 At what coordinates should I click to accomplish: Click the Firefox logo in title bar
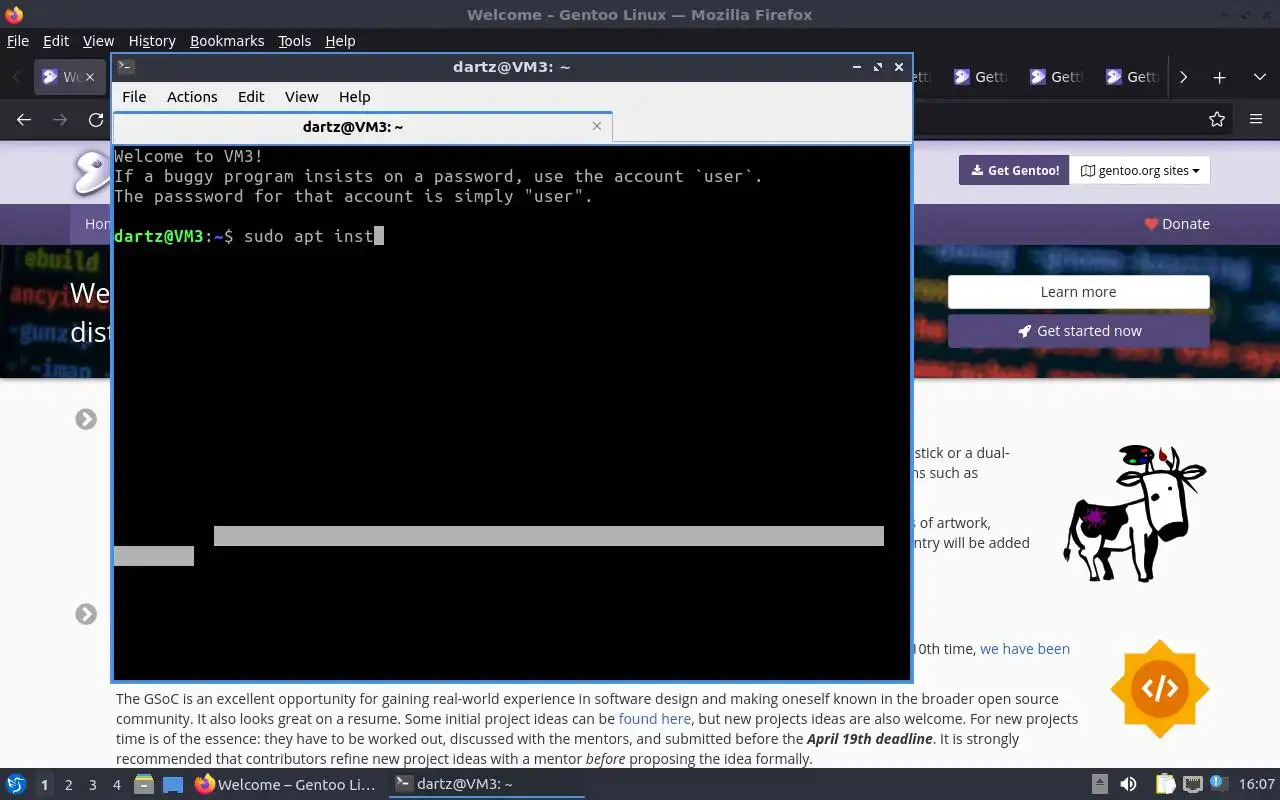click(x=14, y=14)
